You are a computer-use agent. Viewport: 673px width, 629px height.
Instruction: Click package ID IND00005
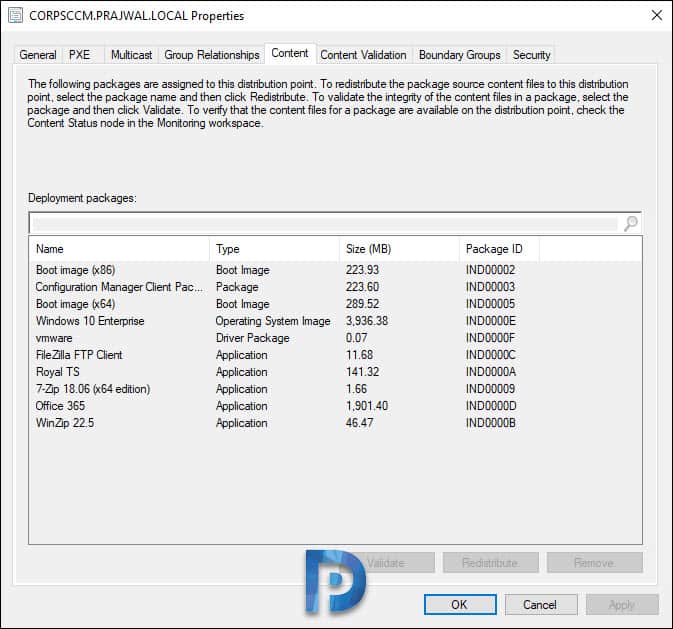(491, 304)
